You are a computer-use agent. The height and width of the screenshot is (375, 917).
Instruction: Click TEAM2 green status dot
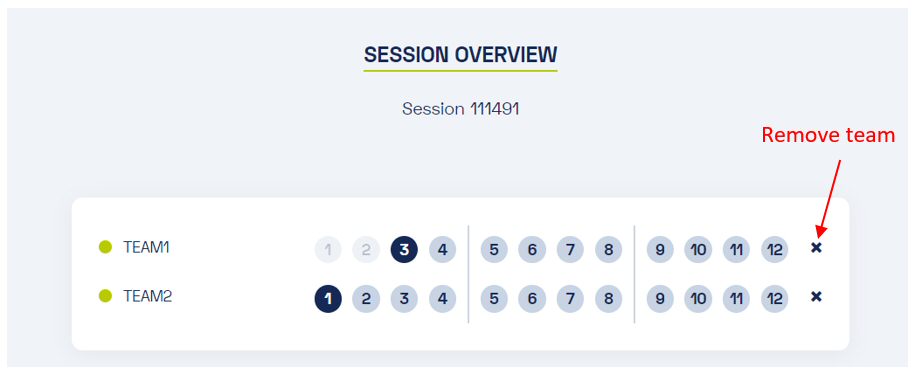pyautogui.click(x=105, y=296)
